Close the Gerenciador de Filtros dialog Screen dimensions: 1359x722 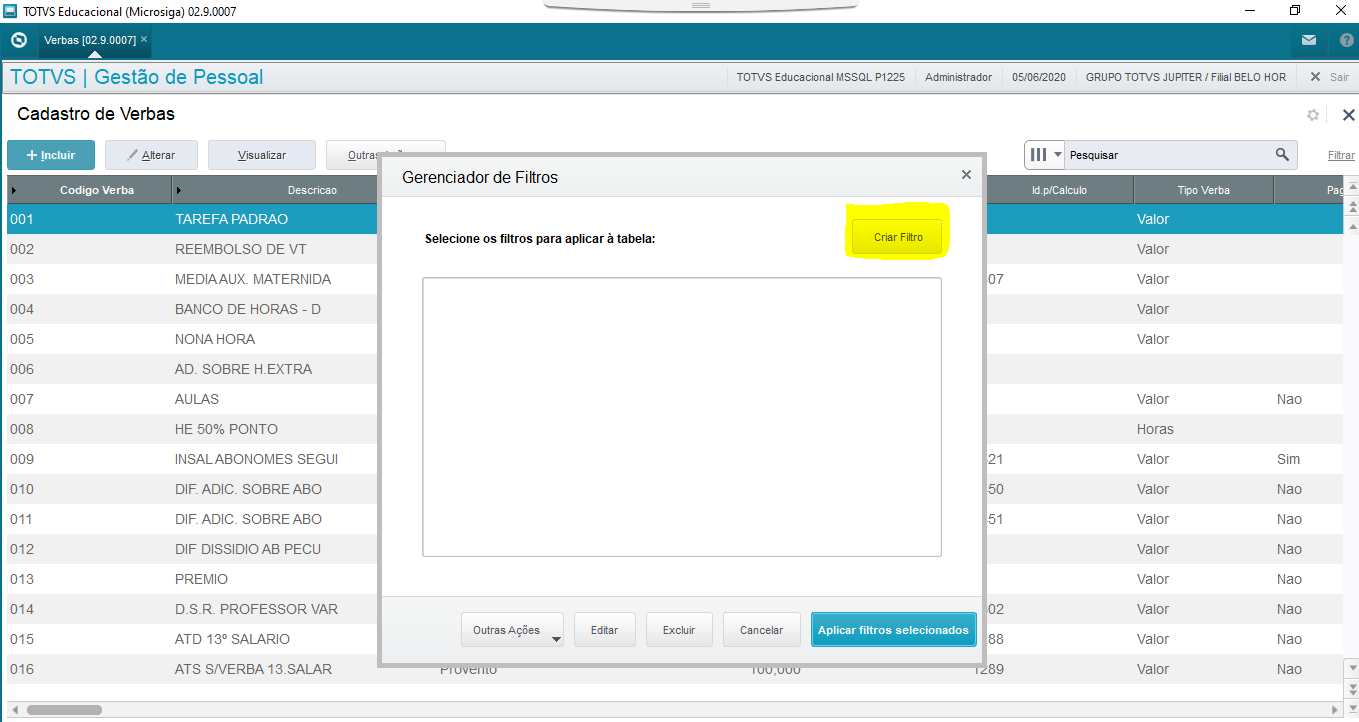click(x=966, y=174)
